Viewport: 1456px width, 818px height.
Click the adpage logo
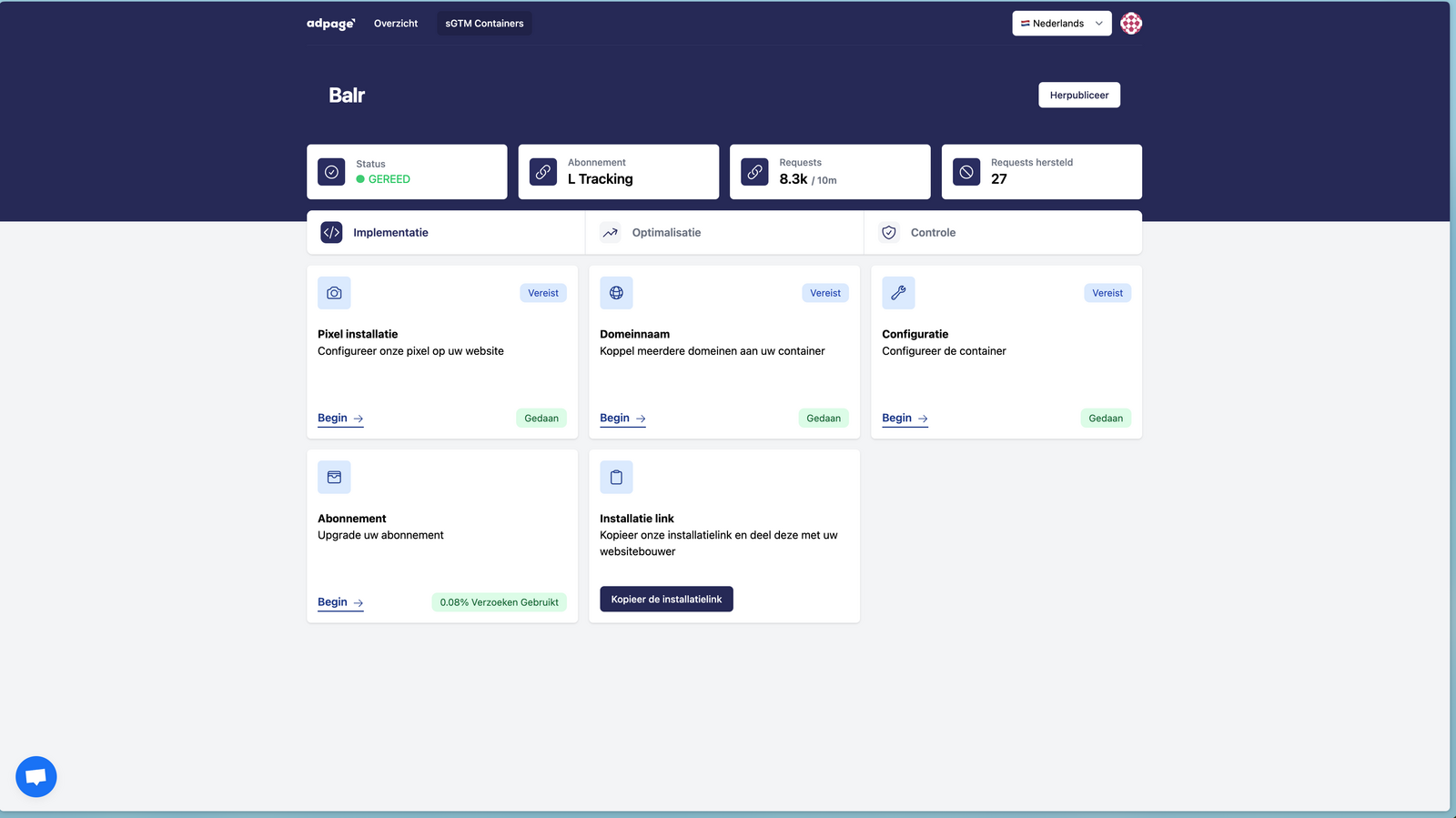[x=330, y=24]
